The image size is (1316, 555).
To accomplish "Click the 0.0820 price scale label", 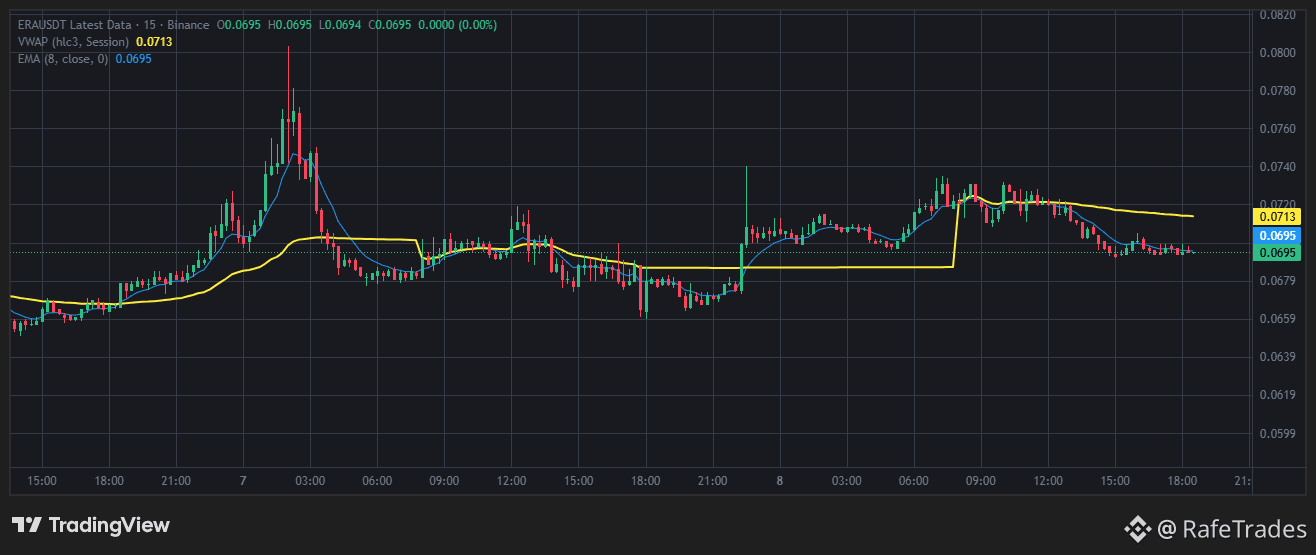I will click(1276, 14).
